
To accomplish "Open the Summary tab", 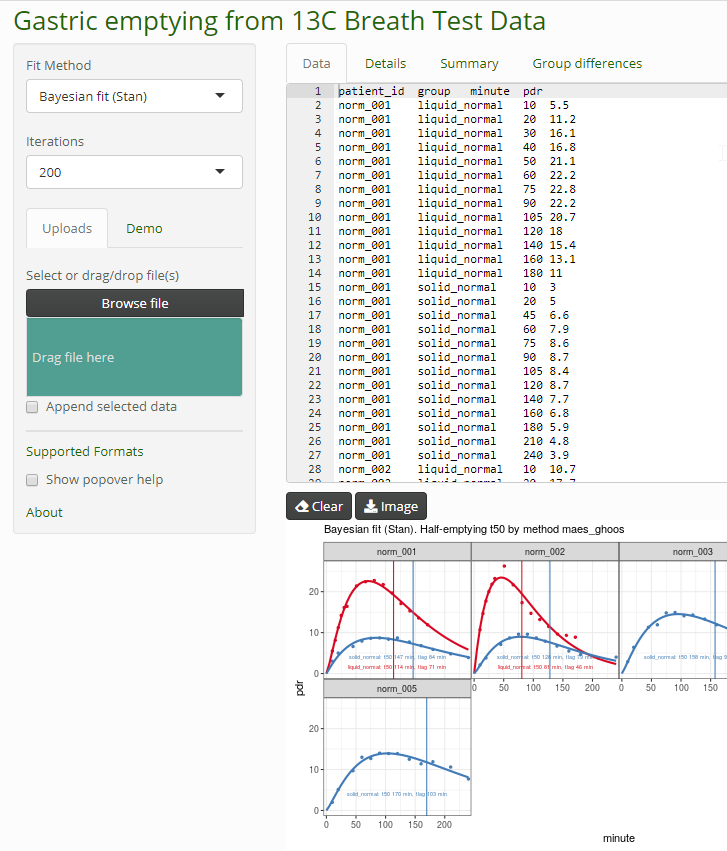I will [469, 63].
